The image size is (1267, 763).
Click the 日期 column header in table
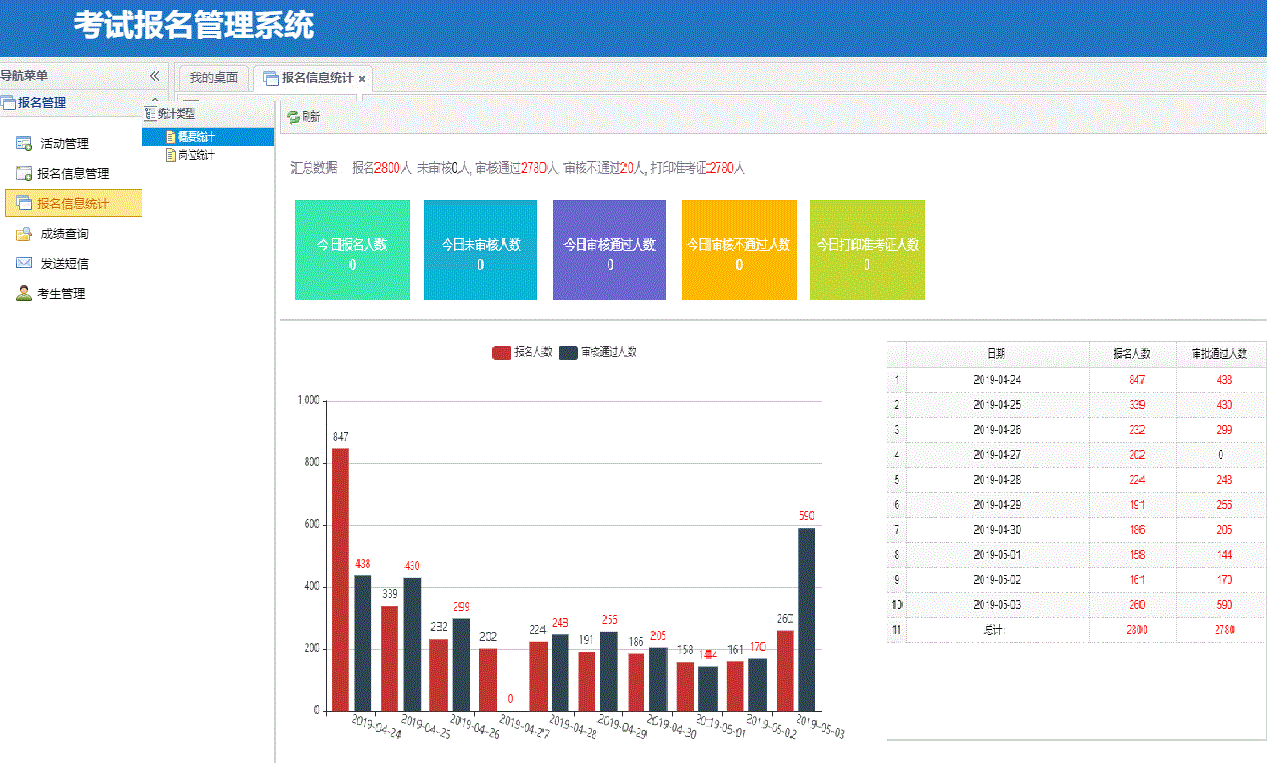(x=996, y=354)
